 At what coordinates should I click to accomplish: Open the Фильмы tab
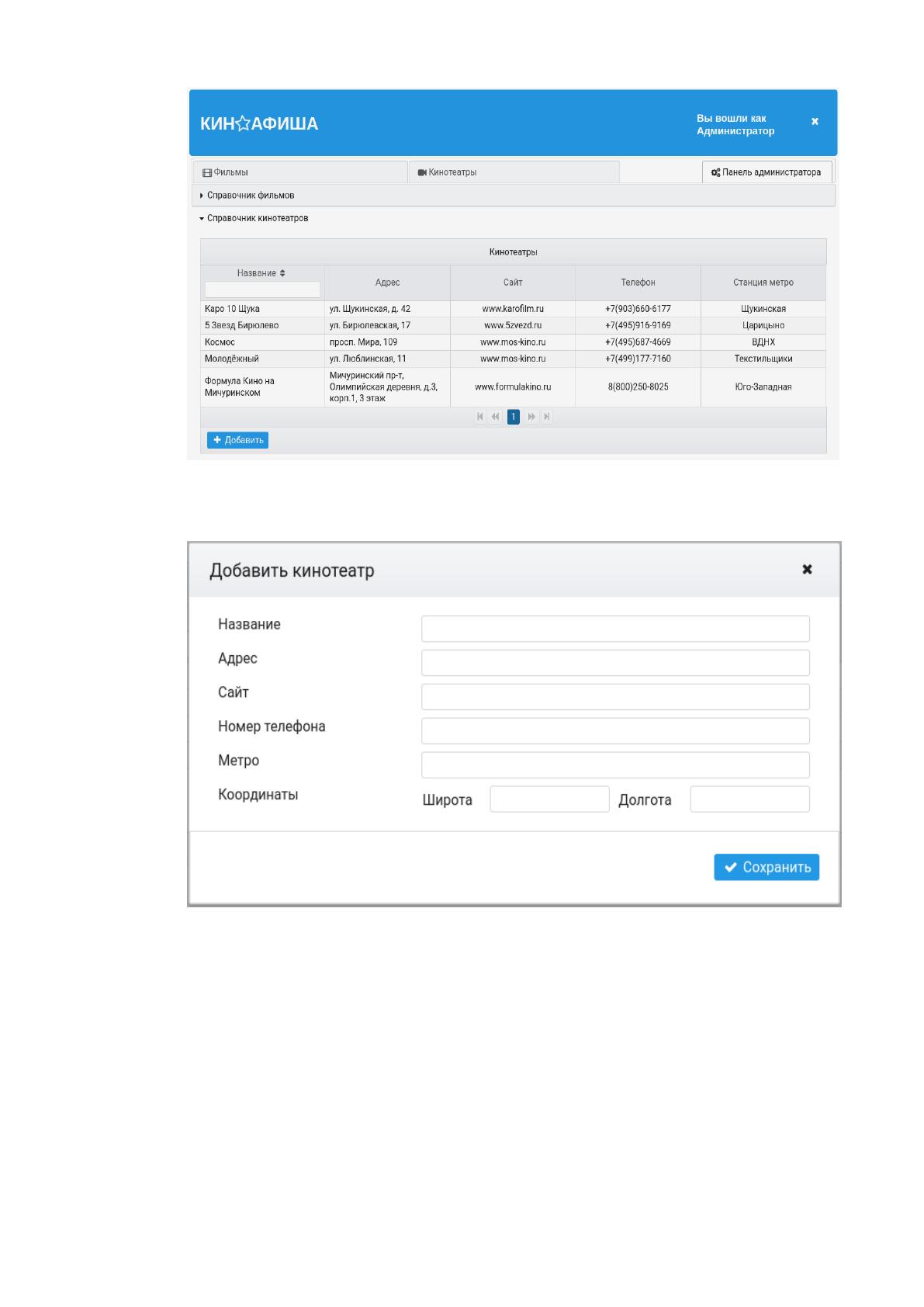point(299,172)
